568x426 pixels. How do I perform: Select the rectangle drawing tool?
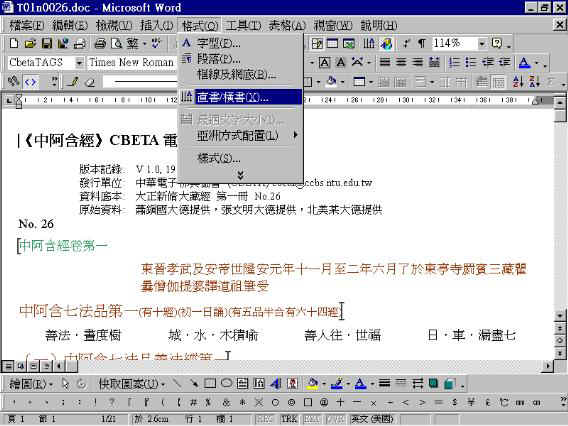point(210,383)
